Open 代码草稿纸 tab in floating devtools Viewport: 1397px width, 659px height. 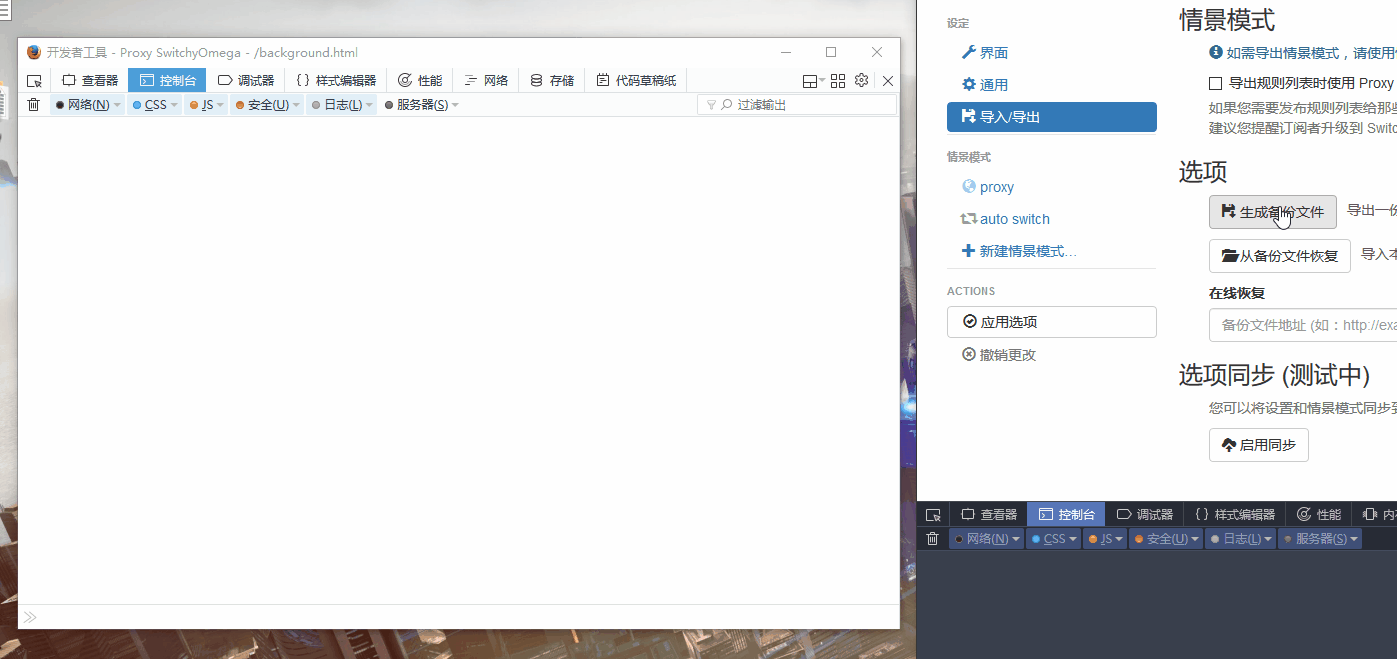[x=636, y=81]
